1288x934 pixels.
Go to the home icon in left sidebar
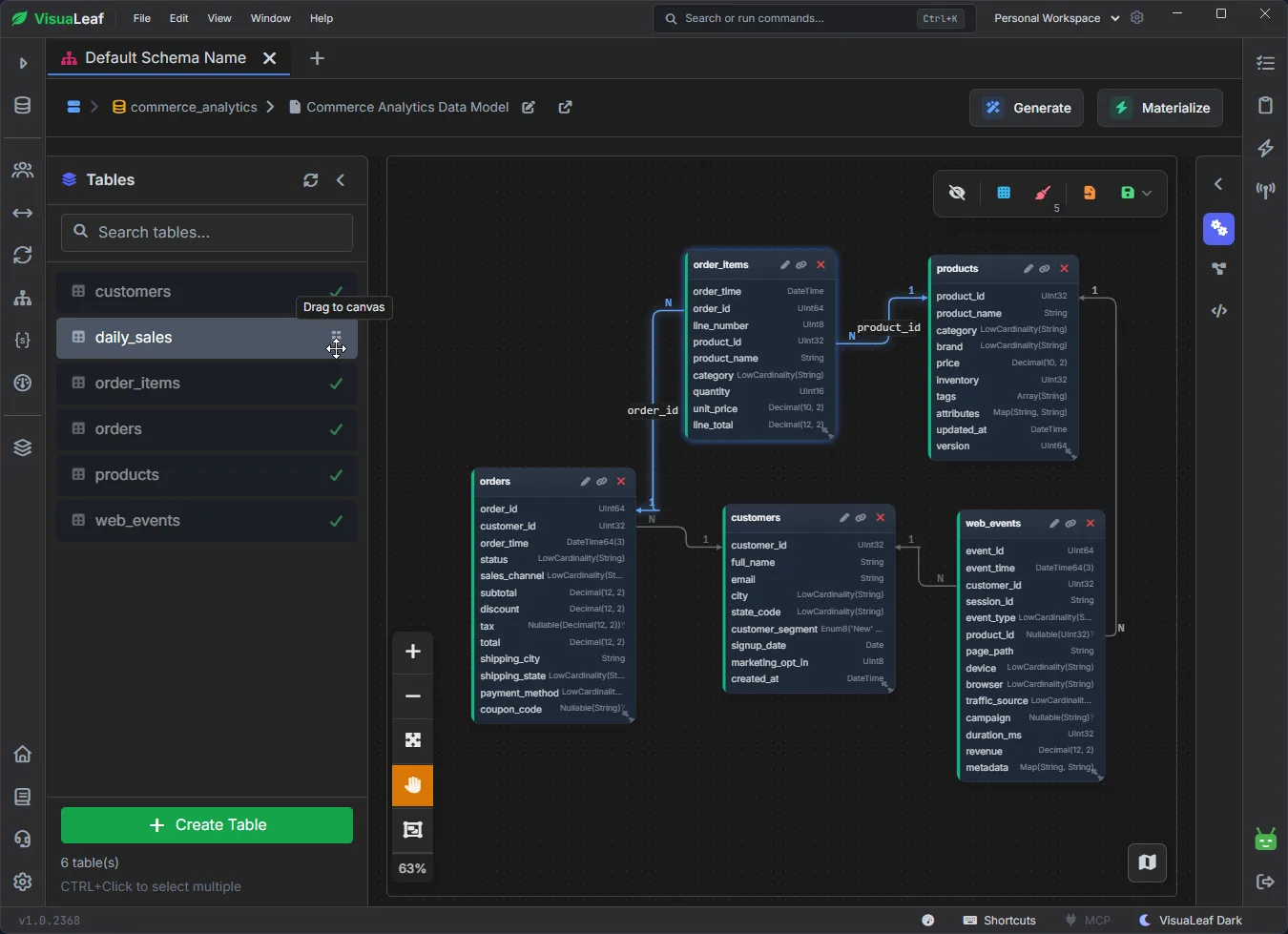click(x=23, y=755)
